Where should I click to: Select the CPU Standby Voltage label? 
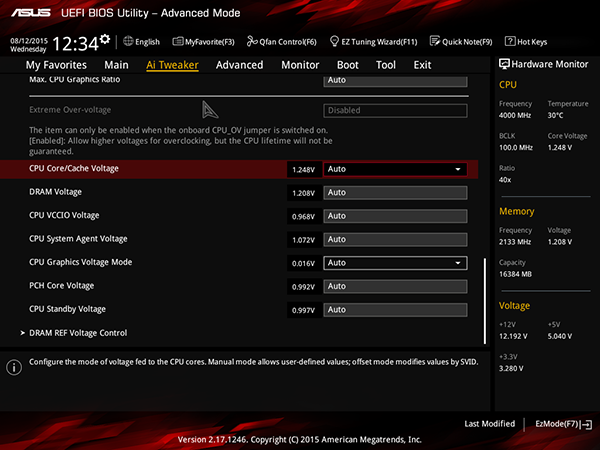(x=67, y=309)
